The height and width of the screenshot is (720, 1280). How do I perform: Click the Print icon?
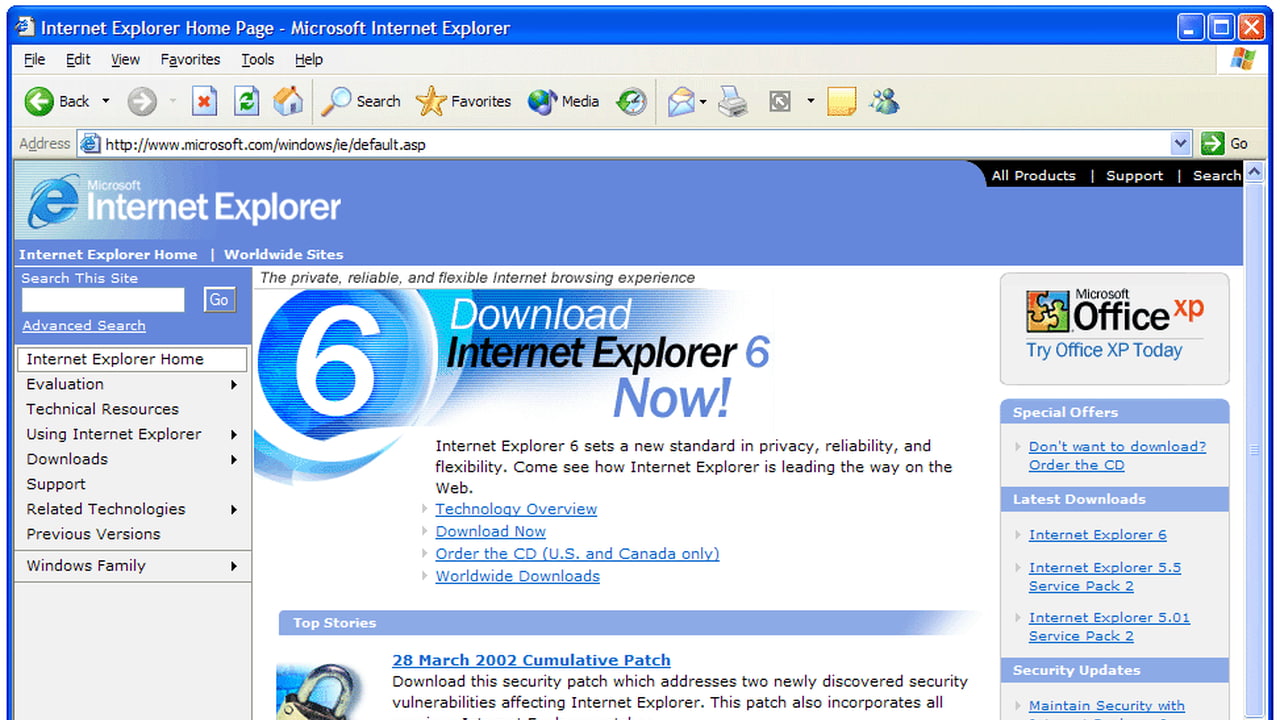tap(733, 101)
